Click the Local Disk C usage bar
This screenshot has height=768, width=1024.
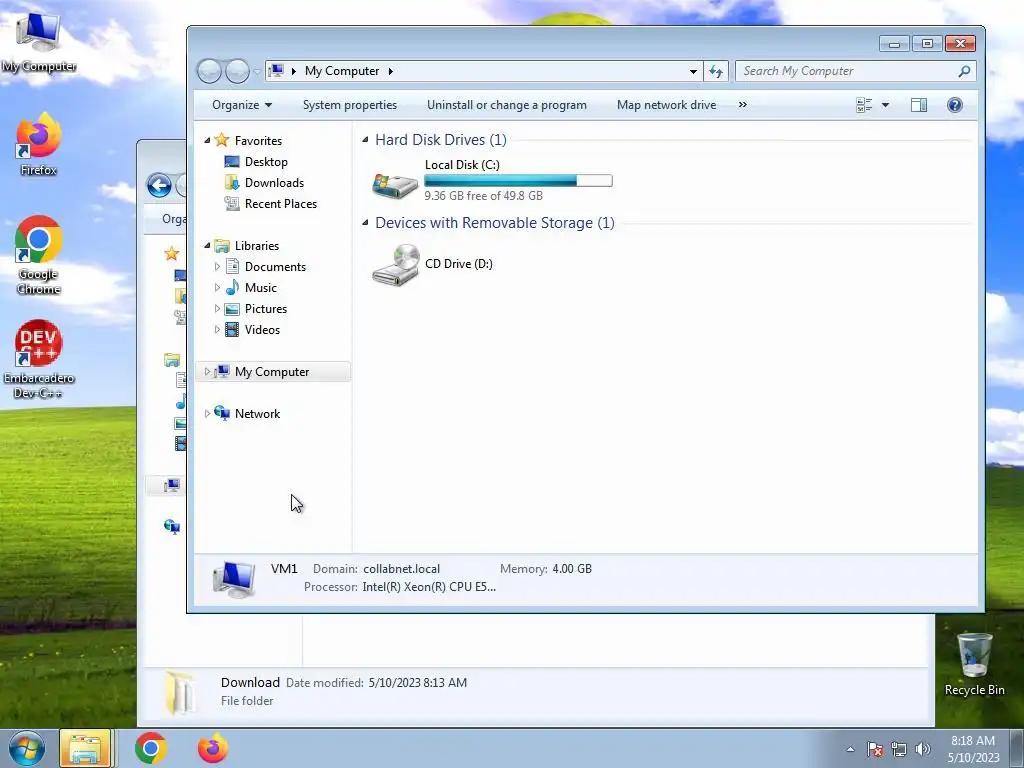pyautogui.click(x=518, y=181)
